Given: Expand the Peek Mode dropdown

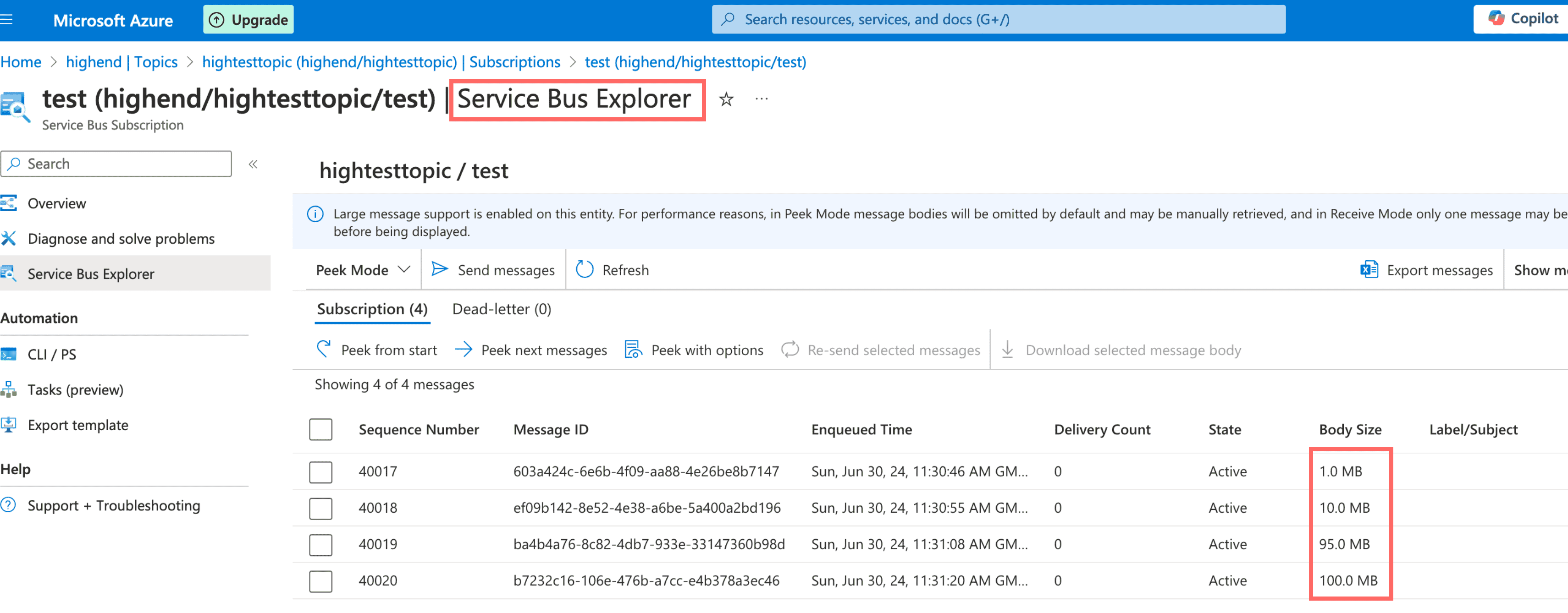Looking at the screenshot, I should (x=363, y=269).
